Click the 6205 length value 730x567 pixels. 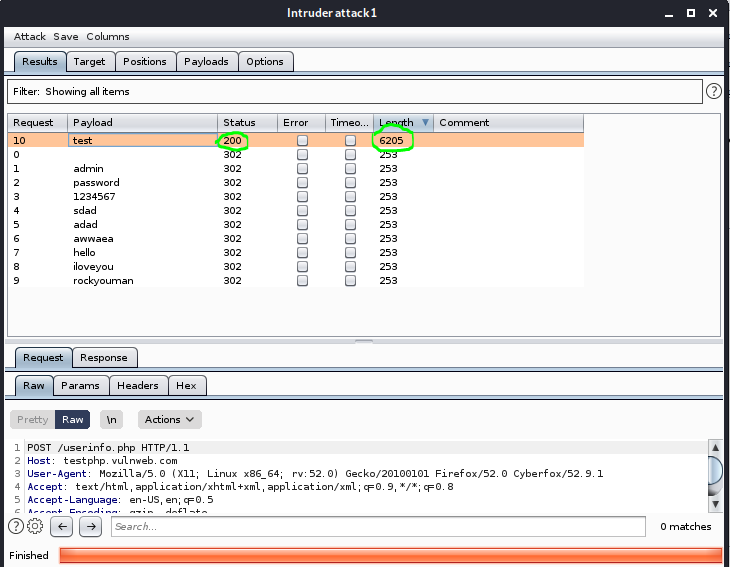click(x=391, y=140)
